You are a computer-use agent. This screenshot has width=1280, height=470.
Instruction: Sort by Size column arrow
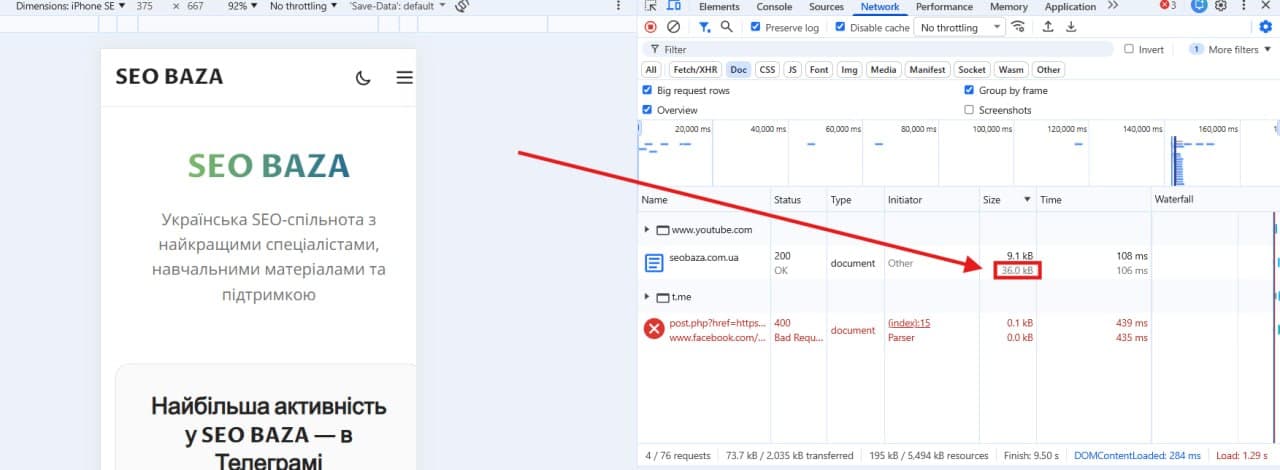pyautogui.click(x=1026, y=200)
